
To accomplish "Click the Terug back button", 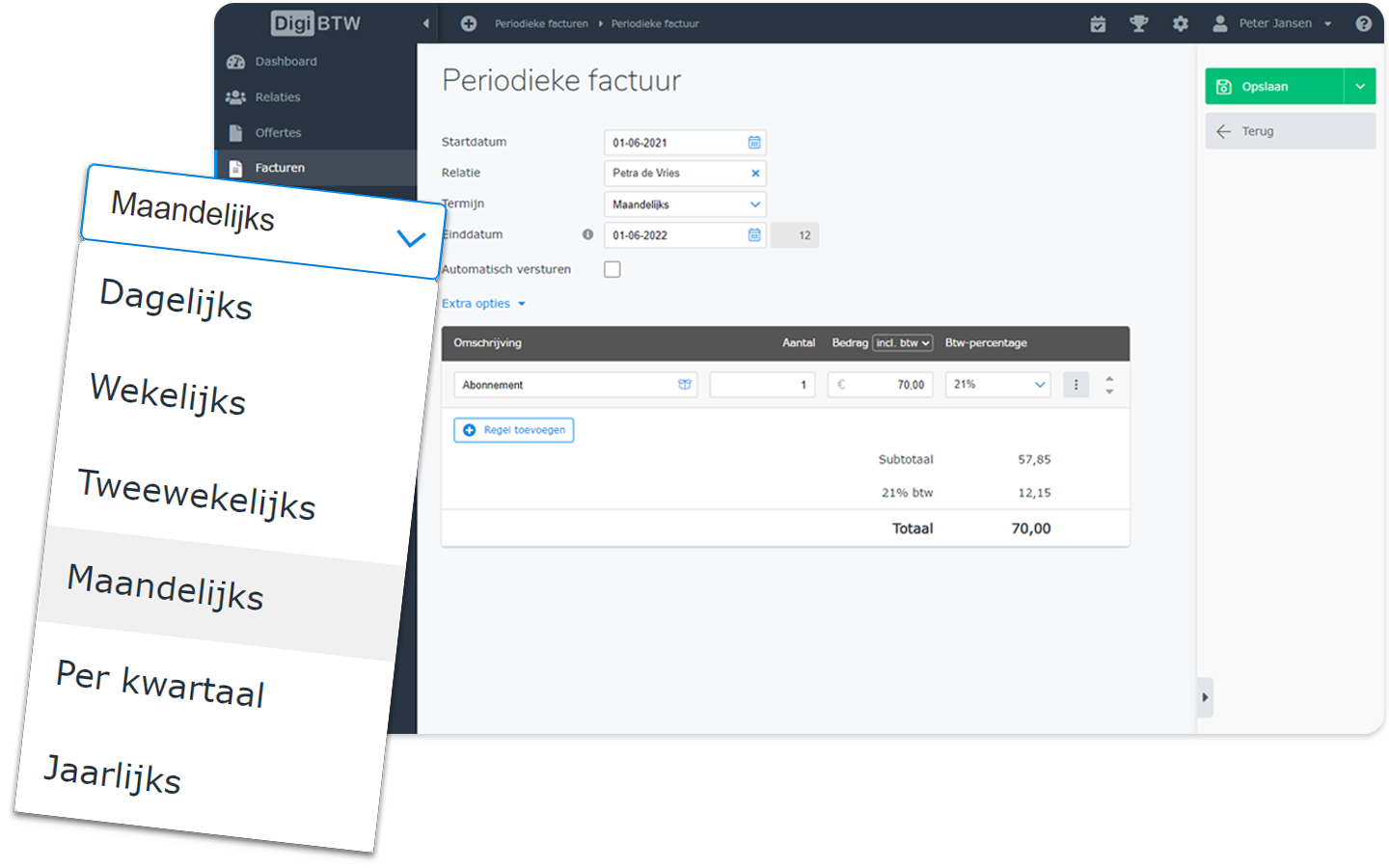I will 1290,131.
